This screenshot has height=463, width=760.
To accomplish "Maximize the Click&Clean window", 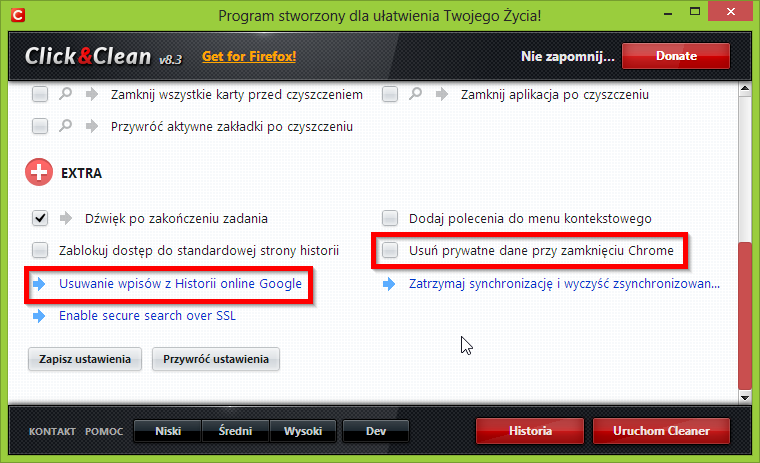I will (x=695, y=12).
